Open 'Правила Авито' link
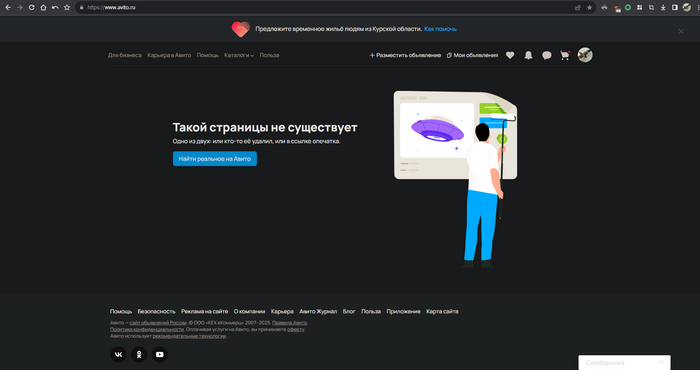700x370 pixels. [289, 323]
